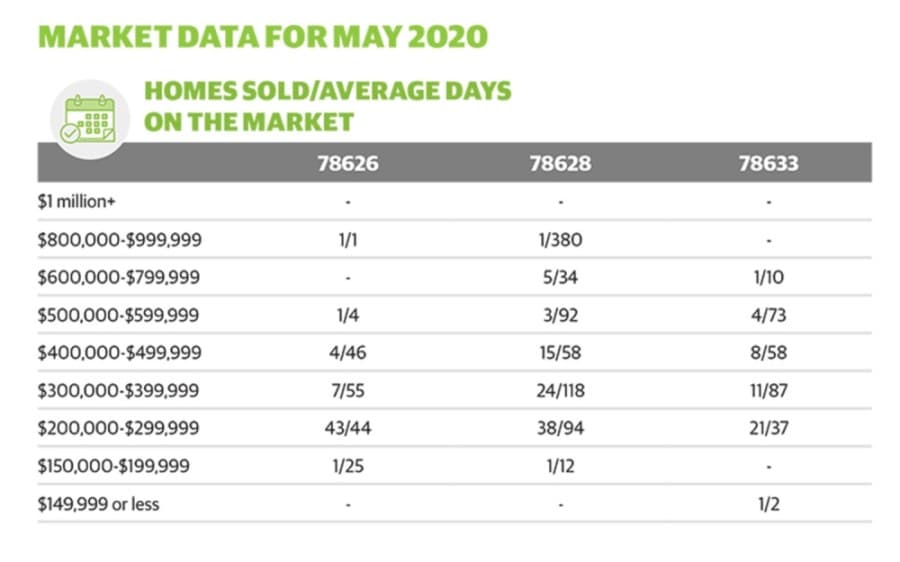Click the 15/58 cell in 78628
Viewport: 900px width, 562px height.
(560, 352)
